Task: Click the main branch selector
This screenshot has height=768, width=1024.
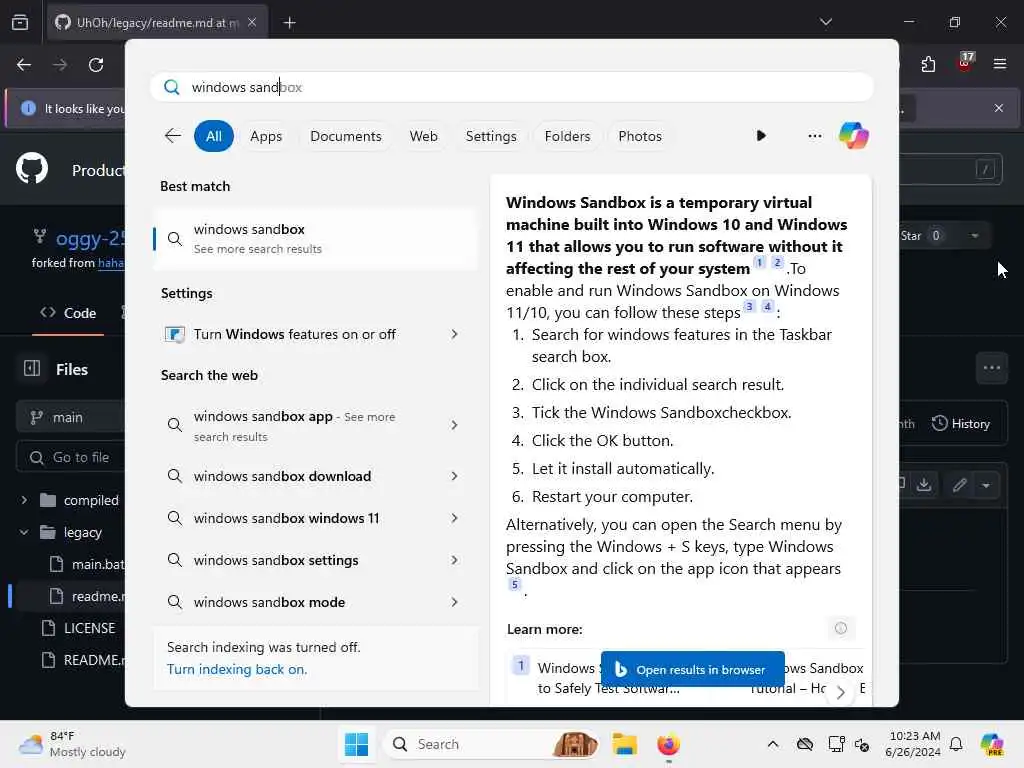Action: tap(71, 417)
